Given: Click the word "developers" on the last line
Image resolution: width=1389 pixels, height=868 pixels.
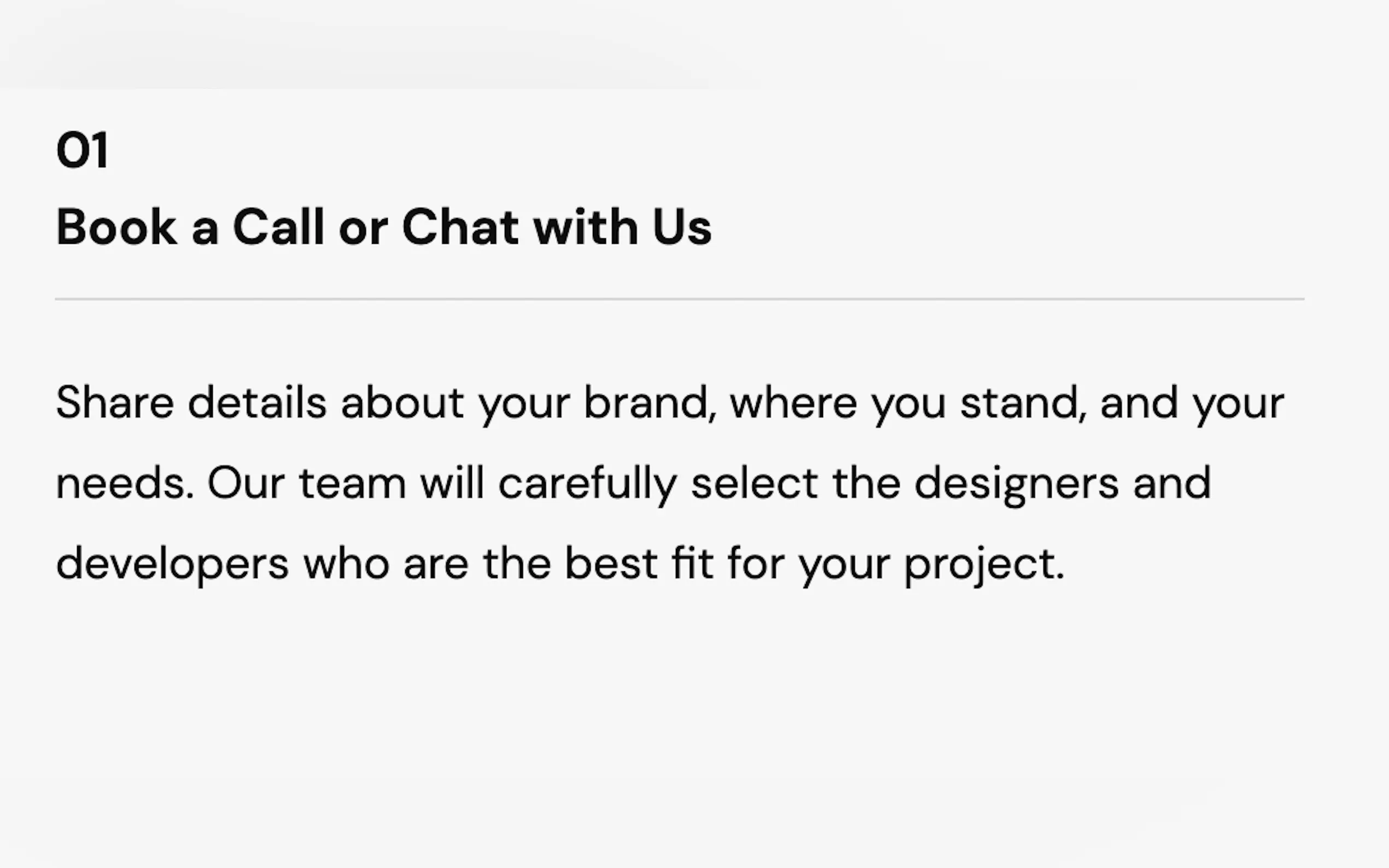Looking at the screenshot, I should pos(172,564).
